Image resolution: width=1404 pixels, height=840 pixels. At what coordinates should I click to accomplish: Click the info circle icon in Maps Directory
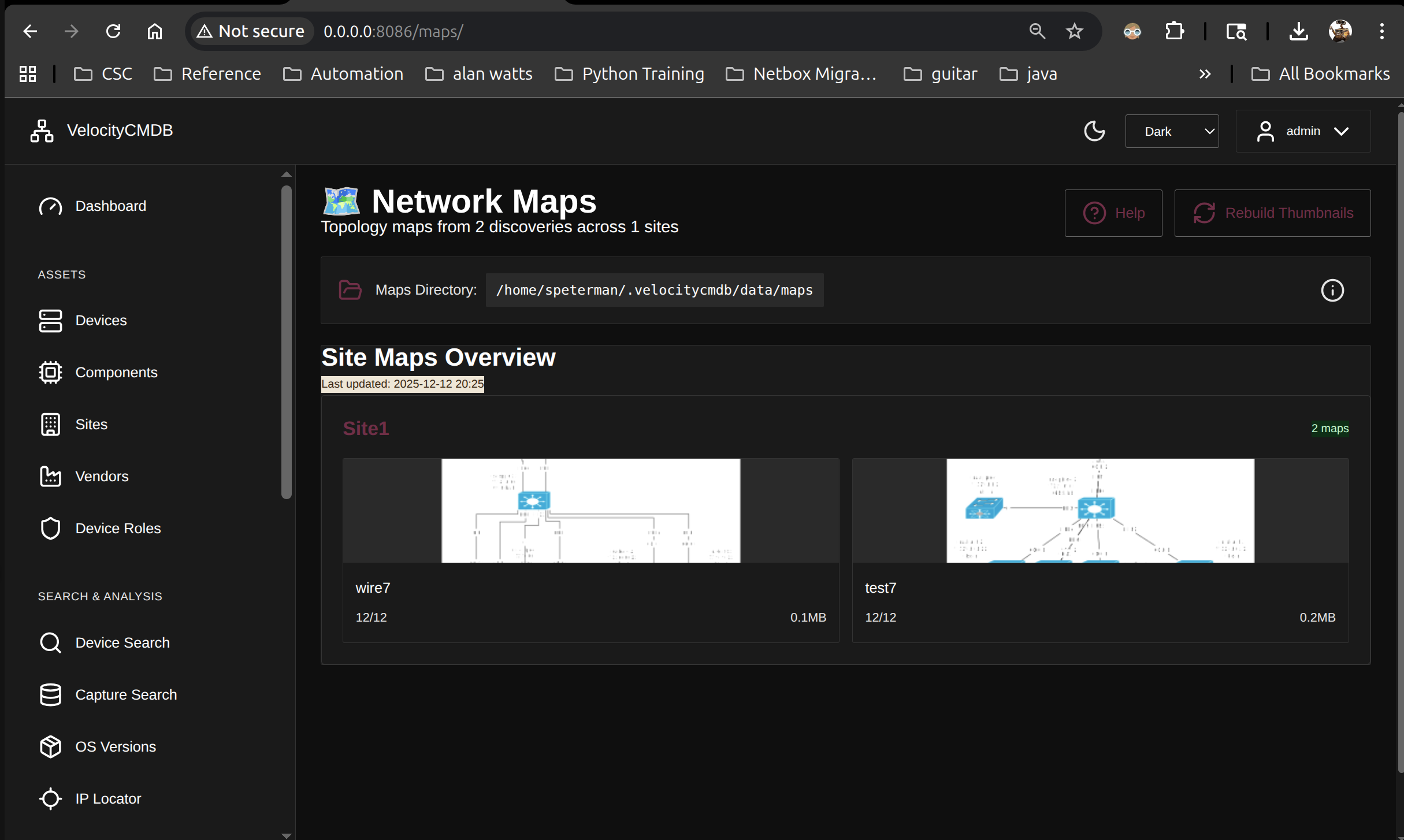pos(1332,290)
